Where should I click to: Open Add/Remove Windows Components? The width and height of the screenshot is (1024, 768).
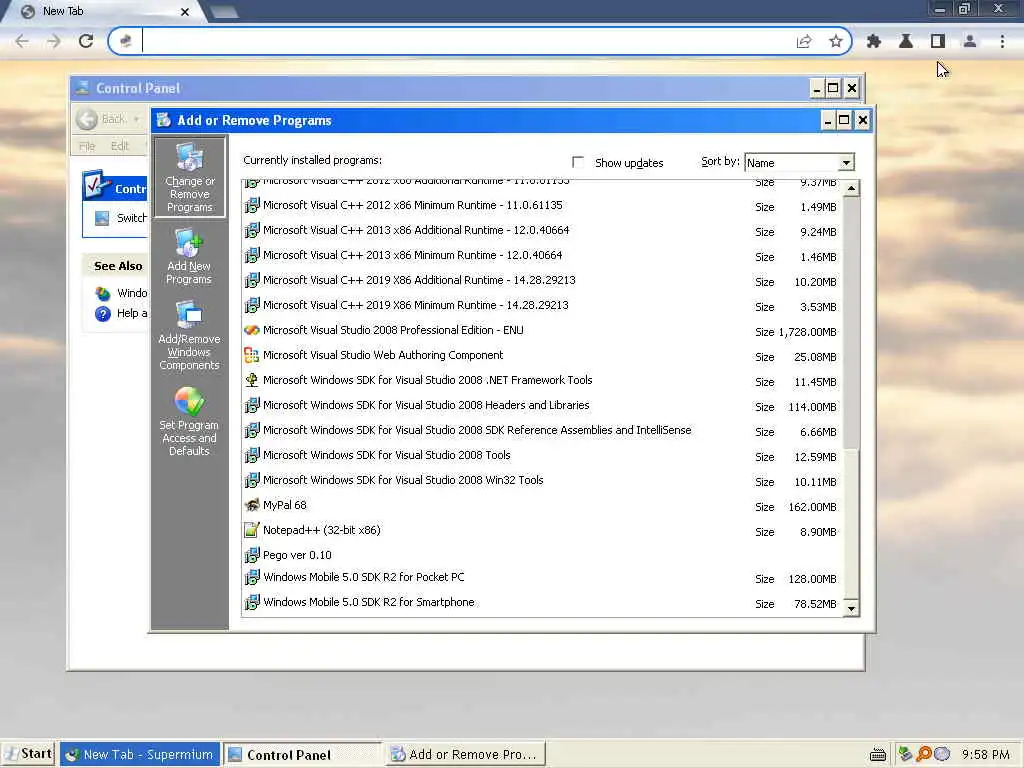(189, 335)
